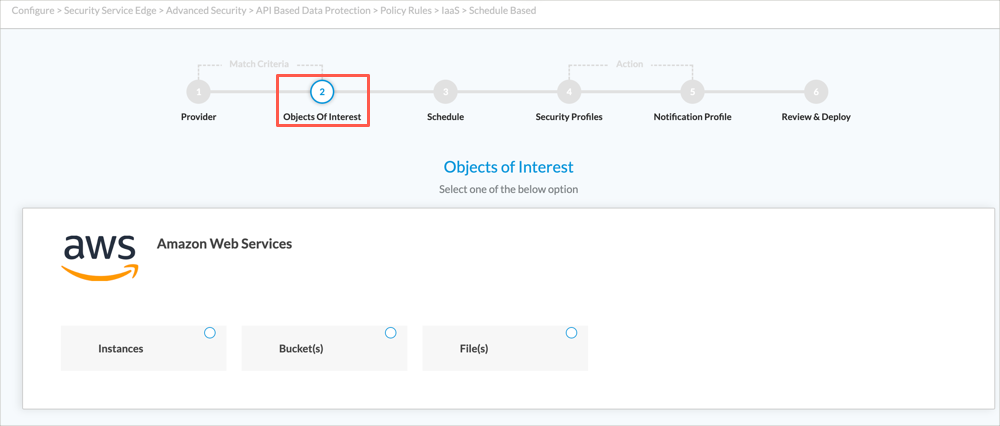Click the Bucket(s) card label text

pos(300,349)
